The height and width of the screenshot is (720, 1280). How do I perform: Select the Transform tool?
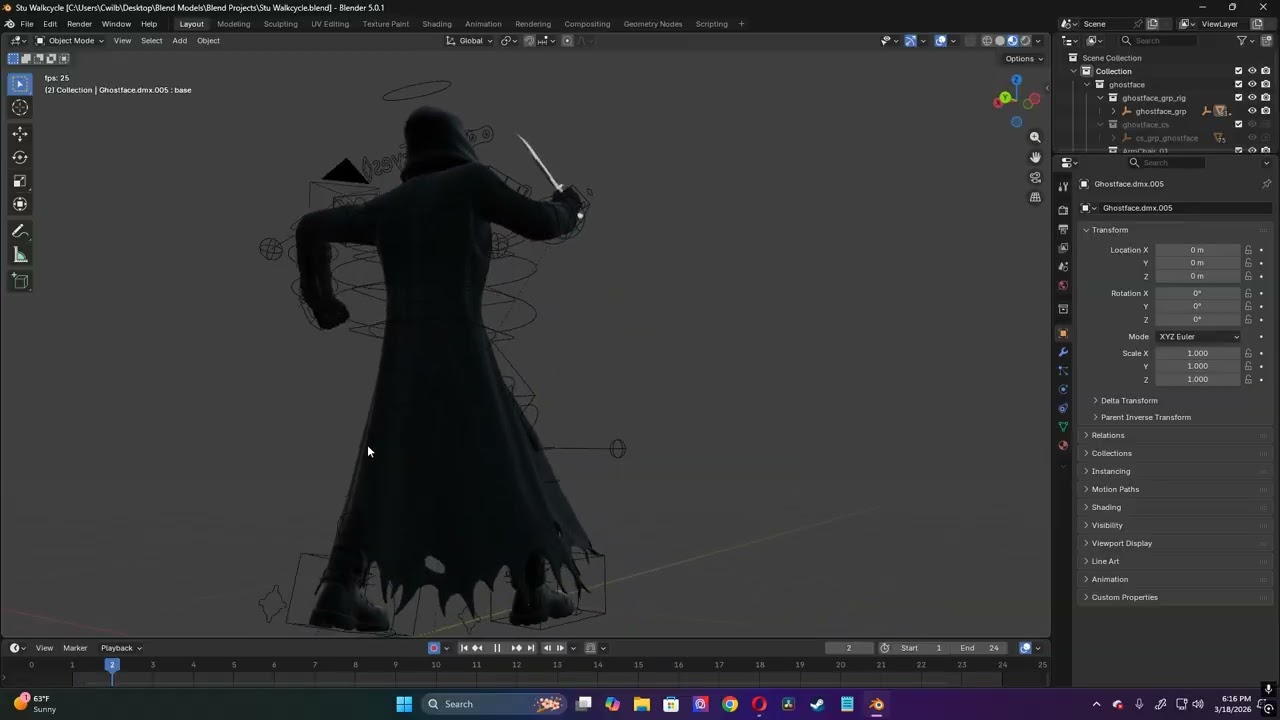[x=20, y=204]
